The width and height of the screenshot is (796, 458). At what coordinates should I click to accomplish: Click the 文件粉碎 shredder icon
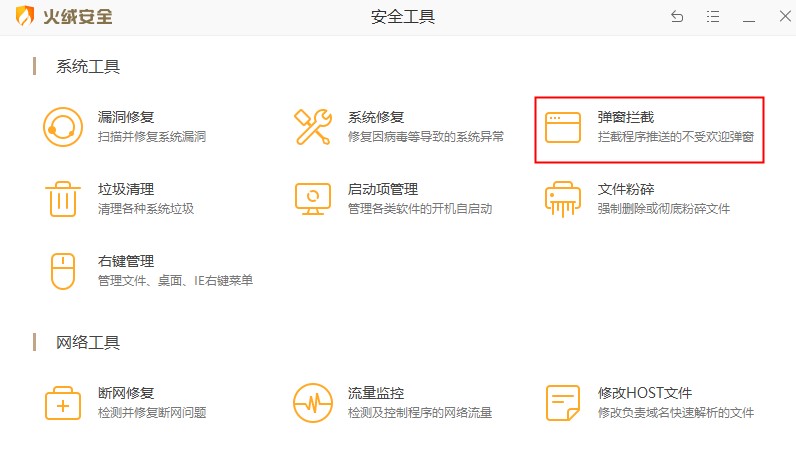point(562,199)
